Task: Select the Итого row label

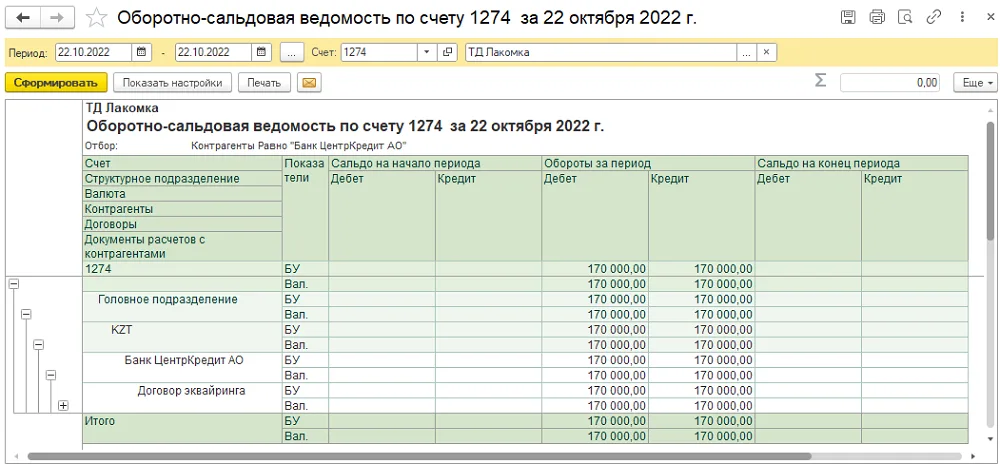Action: pos(182,428)
